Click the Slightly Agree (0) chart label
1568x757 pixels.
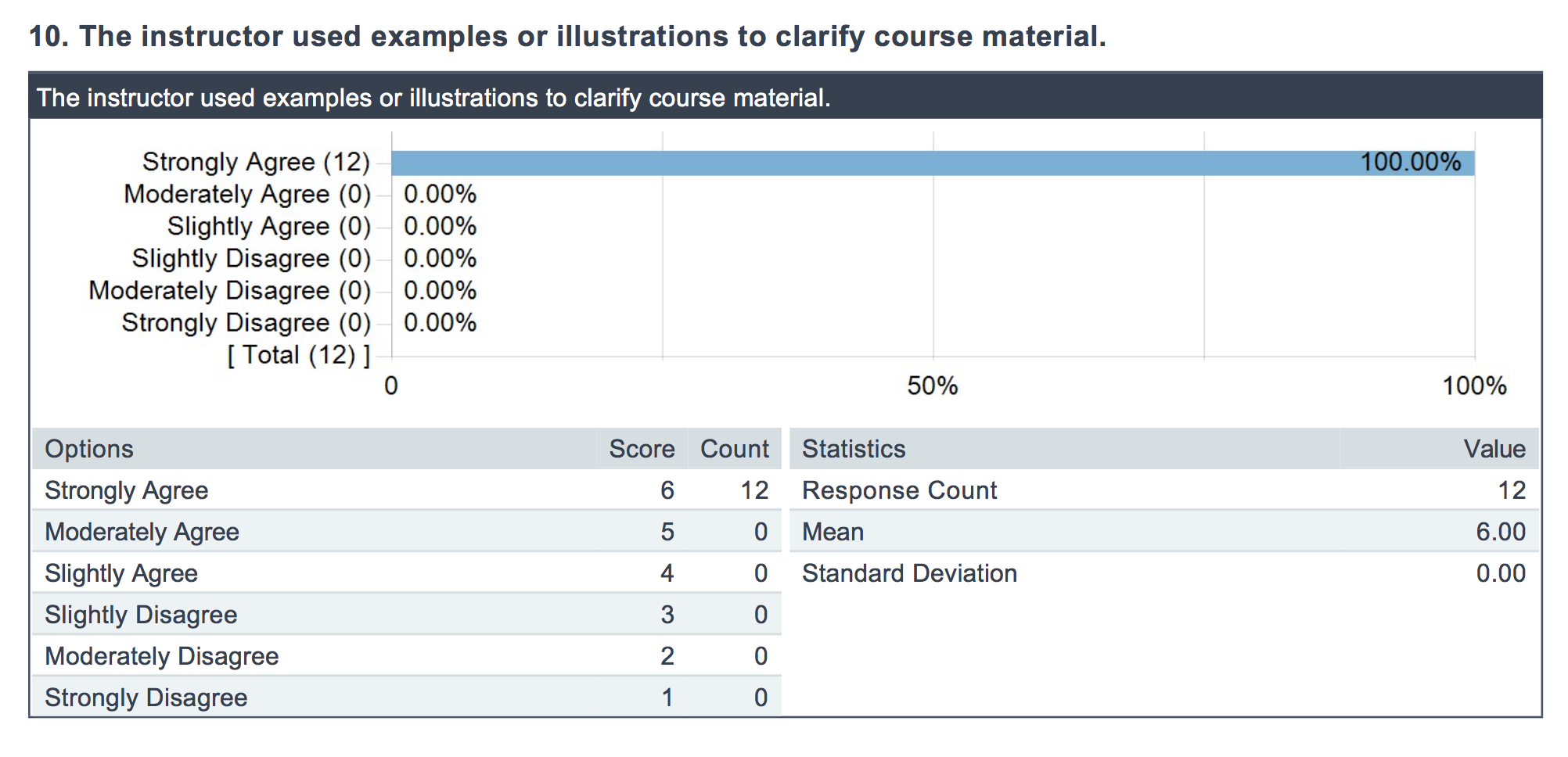click(268, 227)
